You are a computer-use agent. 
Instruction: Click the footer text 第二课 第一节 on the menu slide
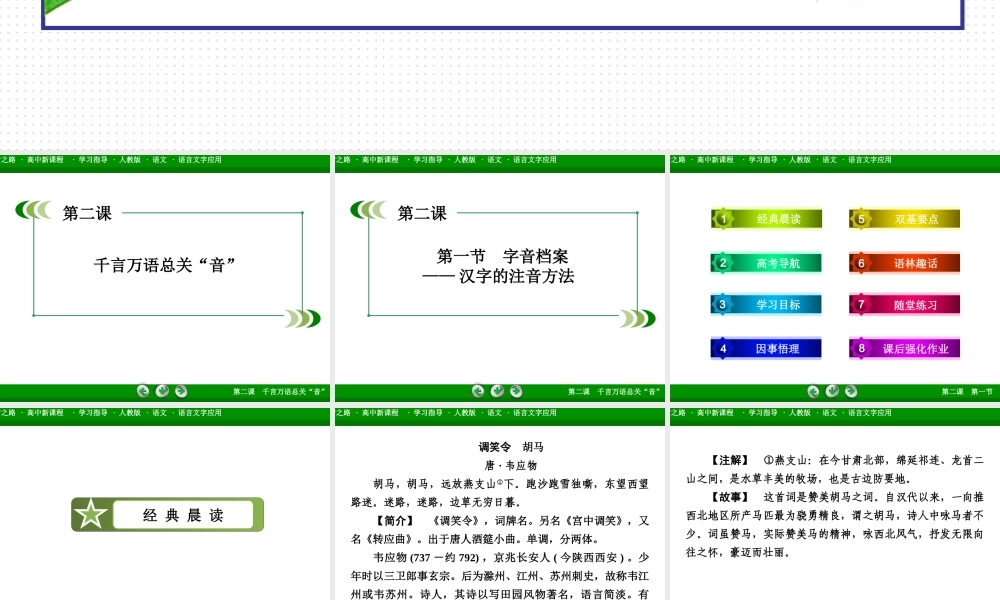click(x=967, y=391)
